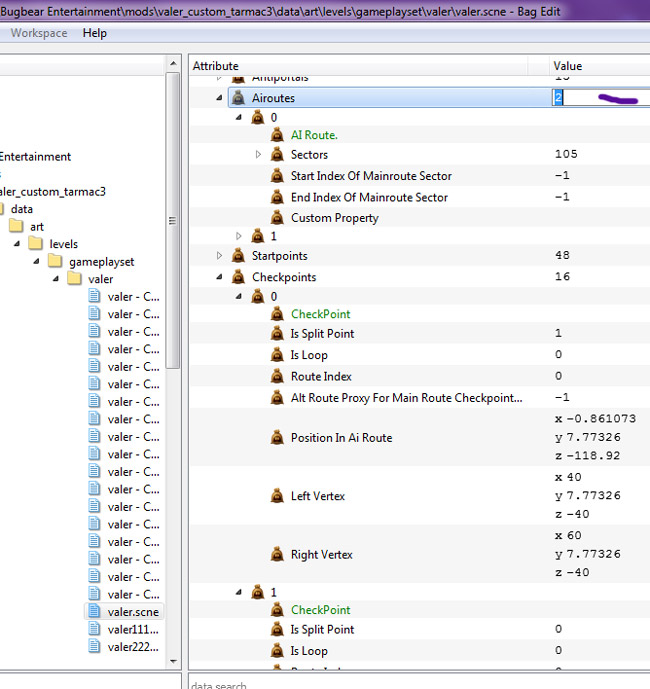
Task: Click the gameplayset folder icon
Action: (x=55, y=261)
